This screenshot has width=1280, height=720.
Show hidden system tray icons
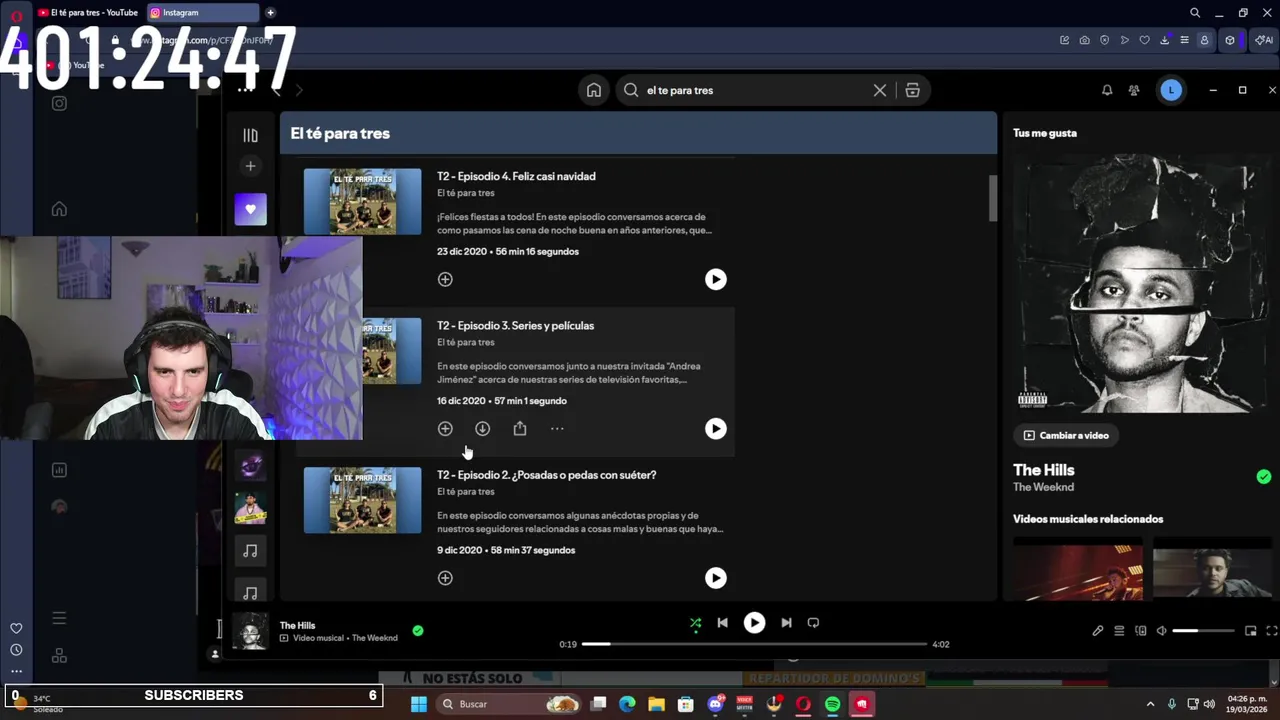click(x=1150, y=704)
